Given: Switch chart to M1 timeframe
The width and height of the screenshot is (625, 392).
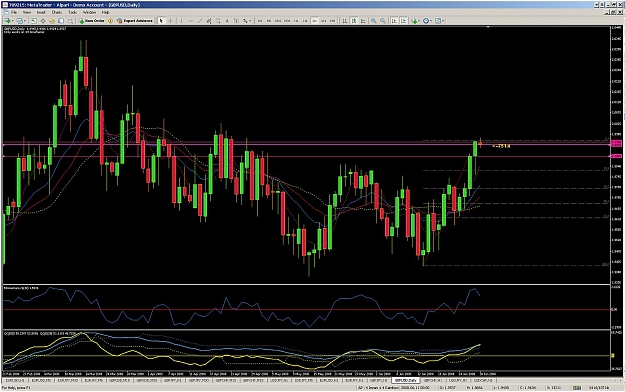Looking at the screenshot, I should (260, 21).
